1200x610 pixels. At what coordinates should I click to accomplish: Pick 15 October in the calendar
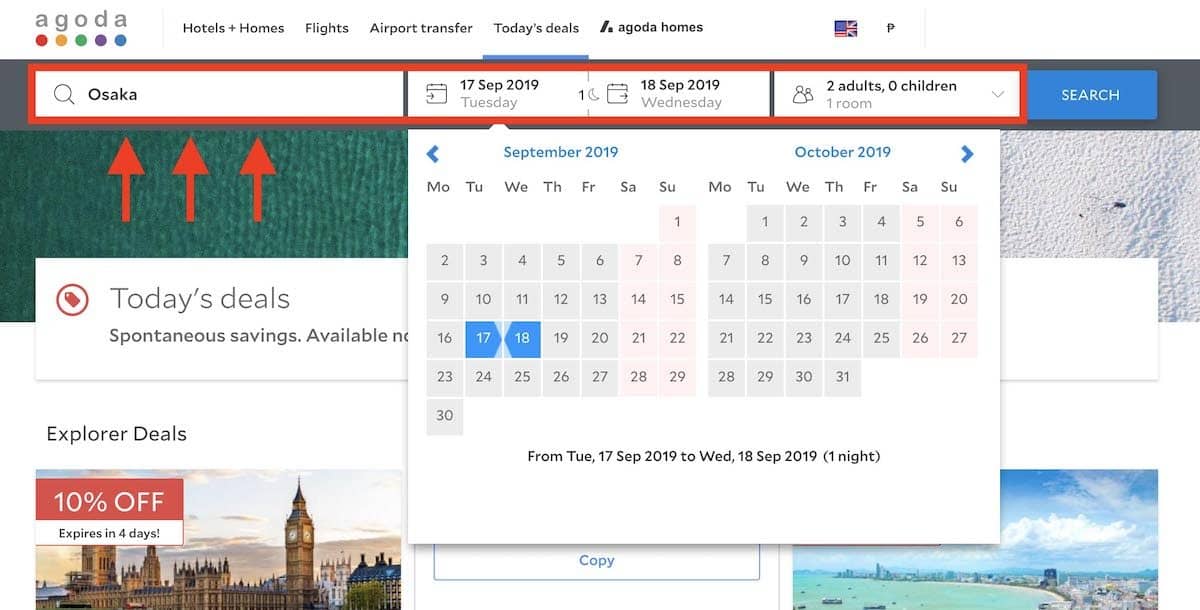pyautogui.click(x=765, y=299)
